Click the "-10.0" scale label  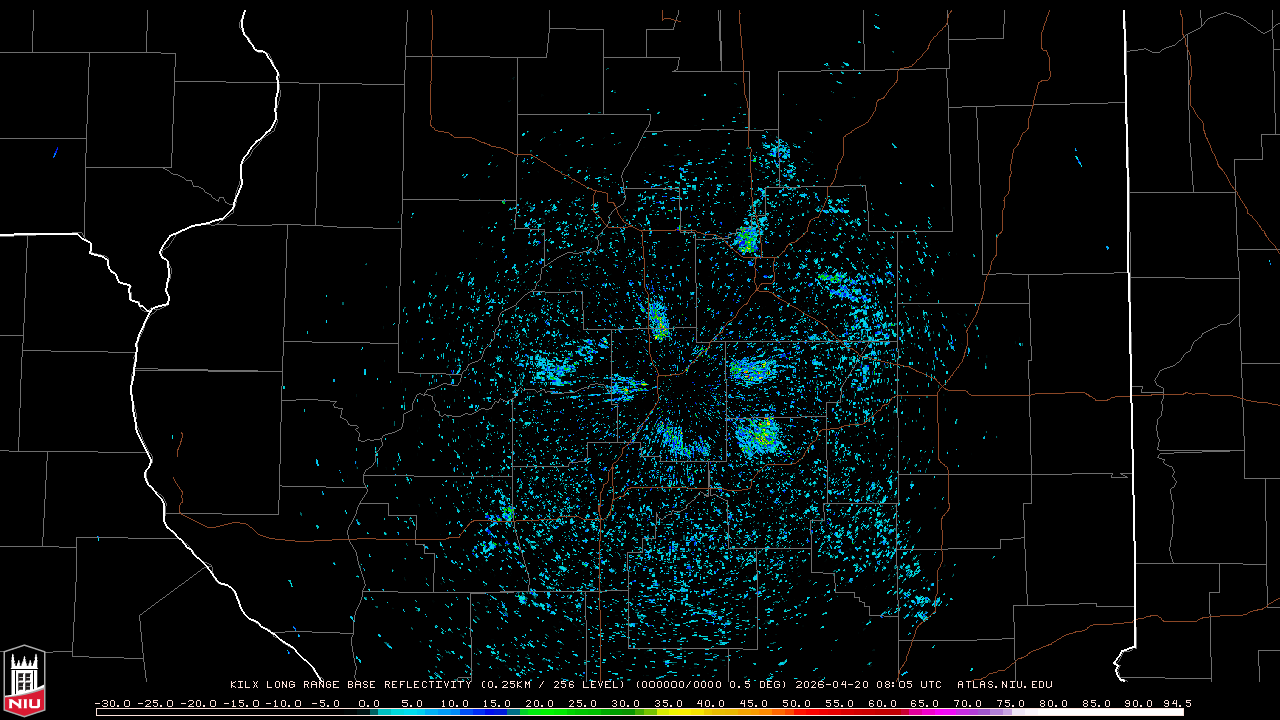click(284, 703)
